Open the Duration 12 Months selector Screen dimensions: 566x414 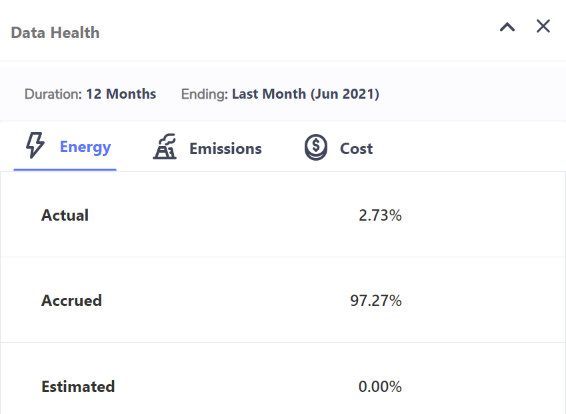90,94
